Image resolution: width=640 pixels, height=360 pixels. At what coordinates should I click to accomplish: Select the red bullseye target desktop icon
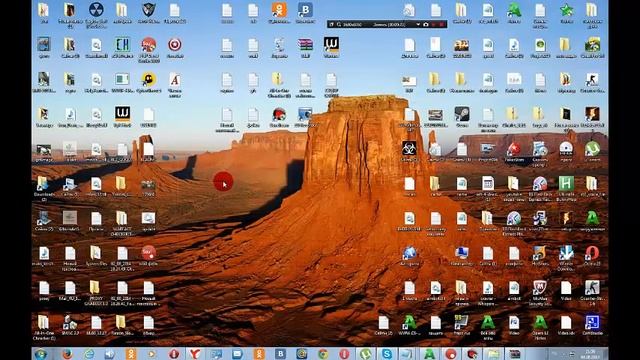click(174, 44)
